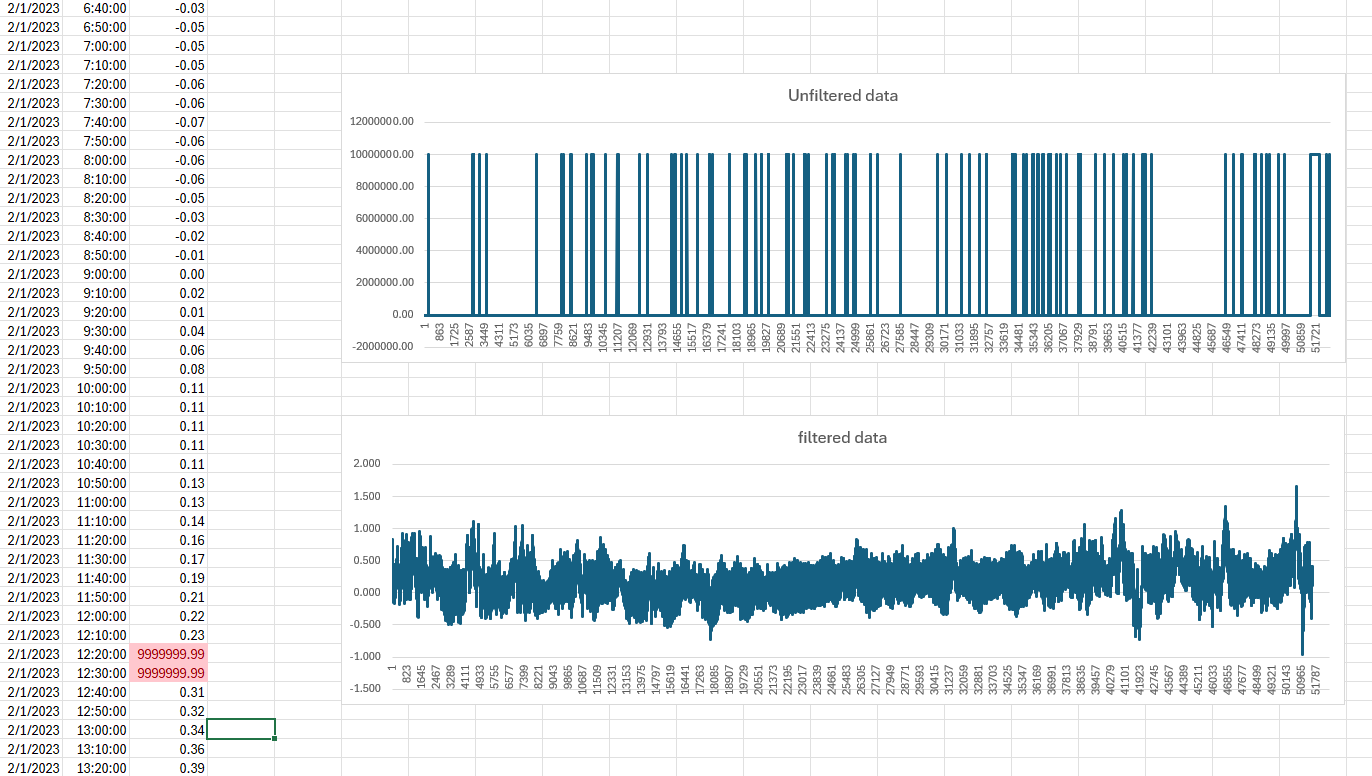The image size is (1372, 776).
Task: Select the red 9999999.99 cell at 12:20:00
Action: [x=170, y=654]
